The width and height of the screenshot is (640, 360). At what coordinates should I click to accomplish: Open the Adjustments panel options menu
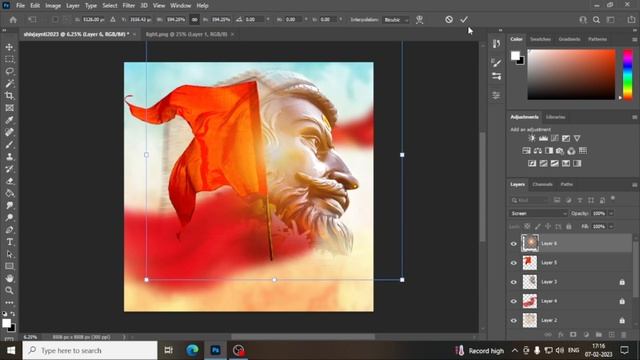634,117
